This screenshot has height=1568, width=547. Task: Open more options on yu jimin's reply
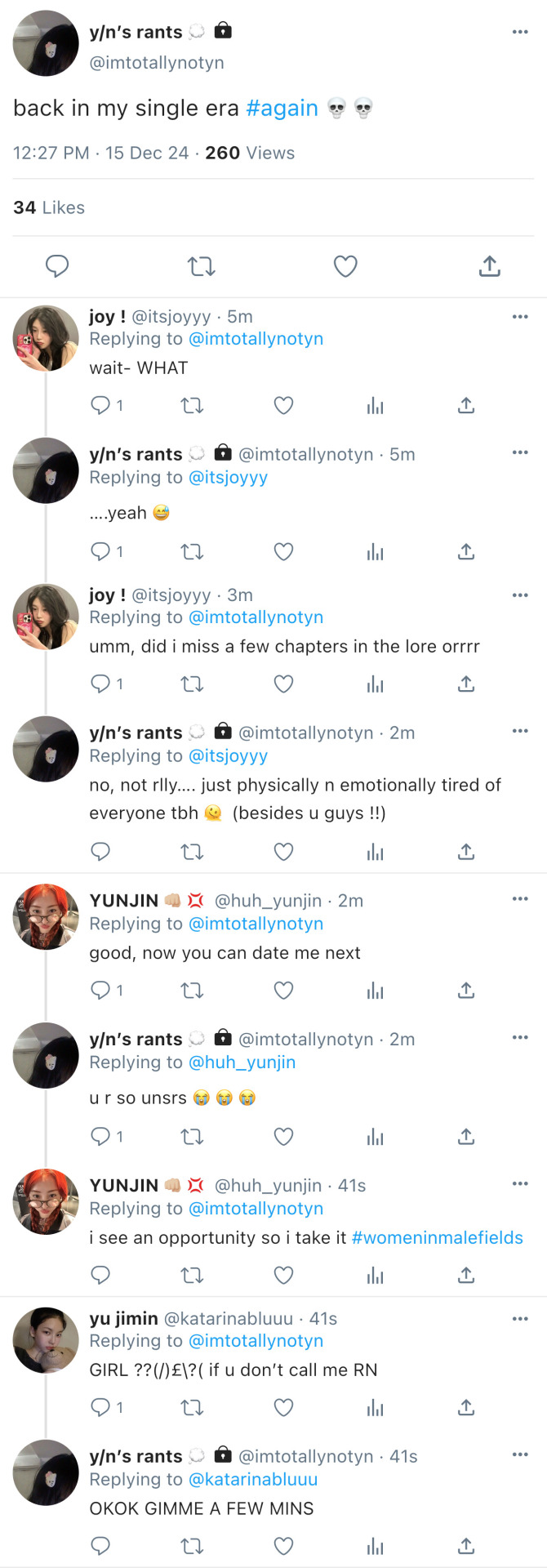[x=520, y=1319]
